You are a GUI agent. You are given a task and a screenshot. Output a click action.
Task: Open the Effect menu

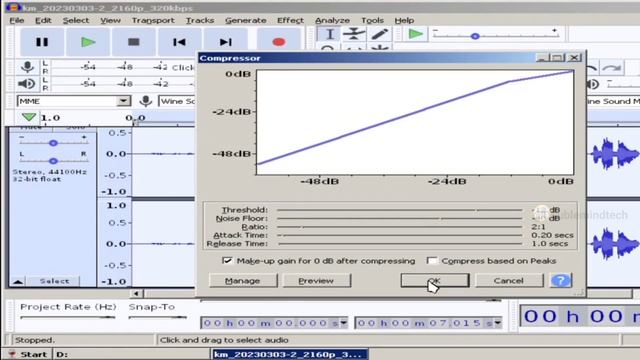pos(290,20)
